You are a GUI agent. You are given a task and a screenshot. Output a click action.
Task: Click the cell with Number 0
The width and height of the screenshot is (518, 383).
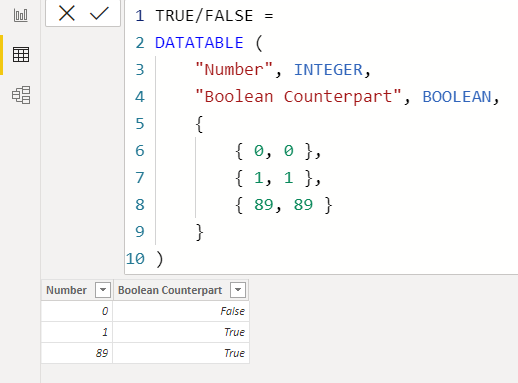click(x=77, y=311)
